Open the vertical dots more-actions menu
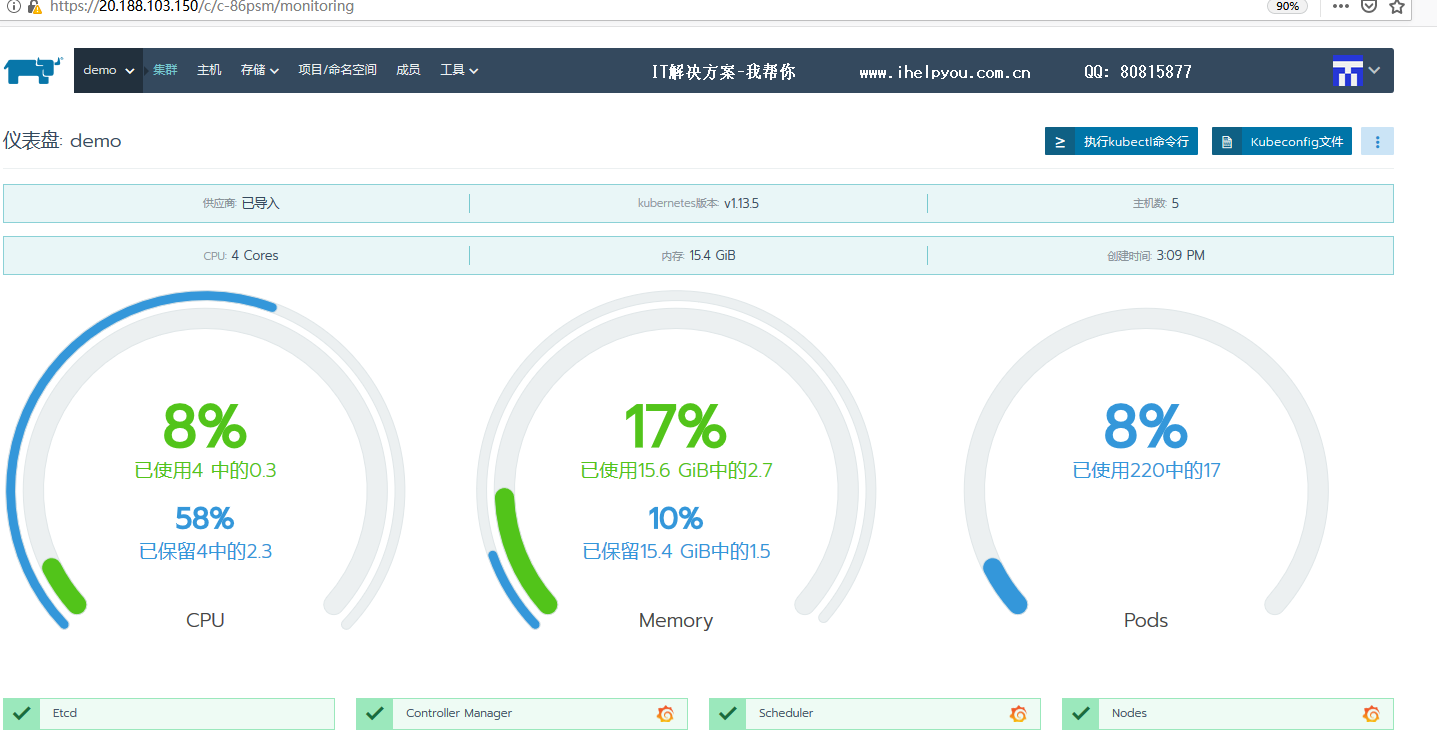The width and height of the screenshot is (1437, 753). tap(1377, 142)
